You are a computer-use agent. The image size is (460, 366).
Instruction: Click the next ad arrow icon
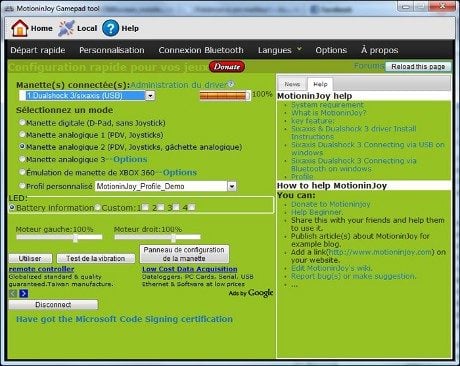point(24,293)
